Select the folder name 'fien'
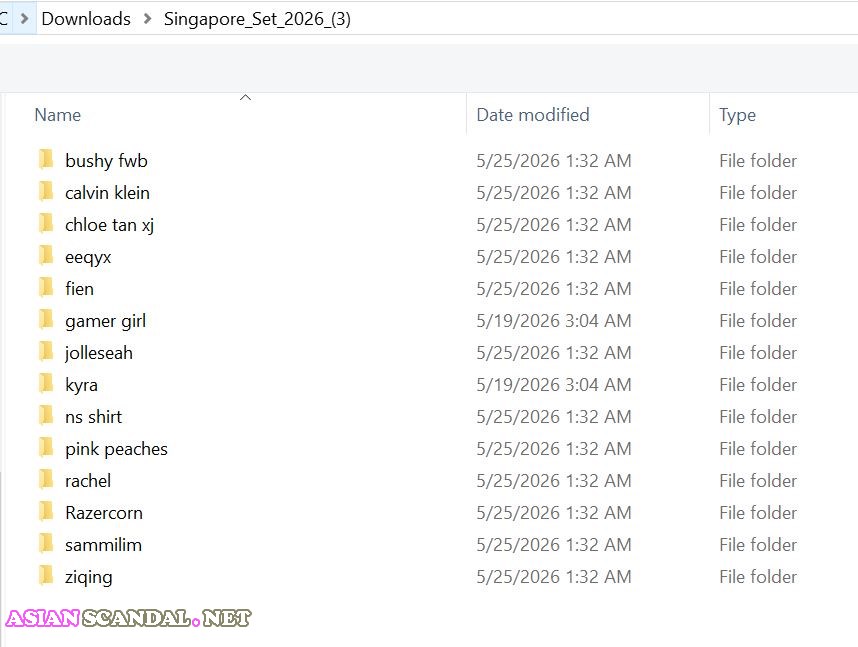The width and height of the screenshot is (858, 647). (x=79, y=288)
